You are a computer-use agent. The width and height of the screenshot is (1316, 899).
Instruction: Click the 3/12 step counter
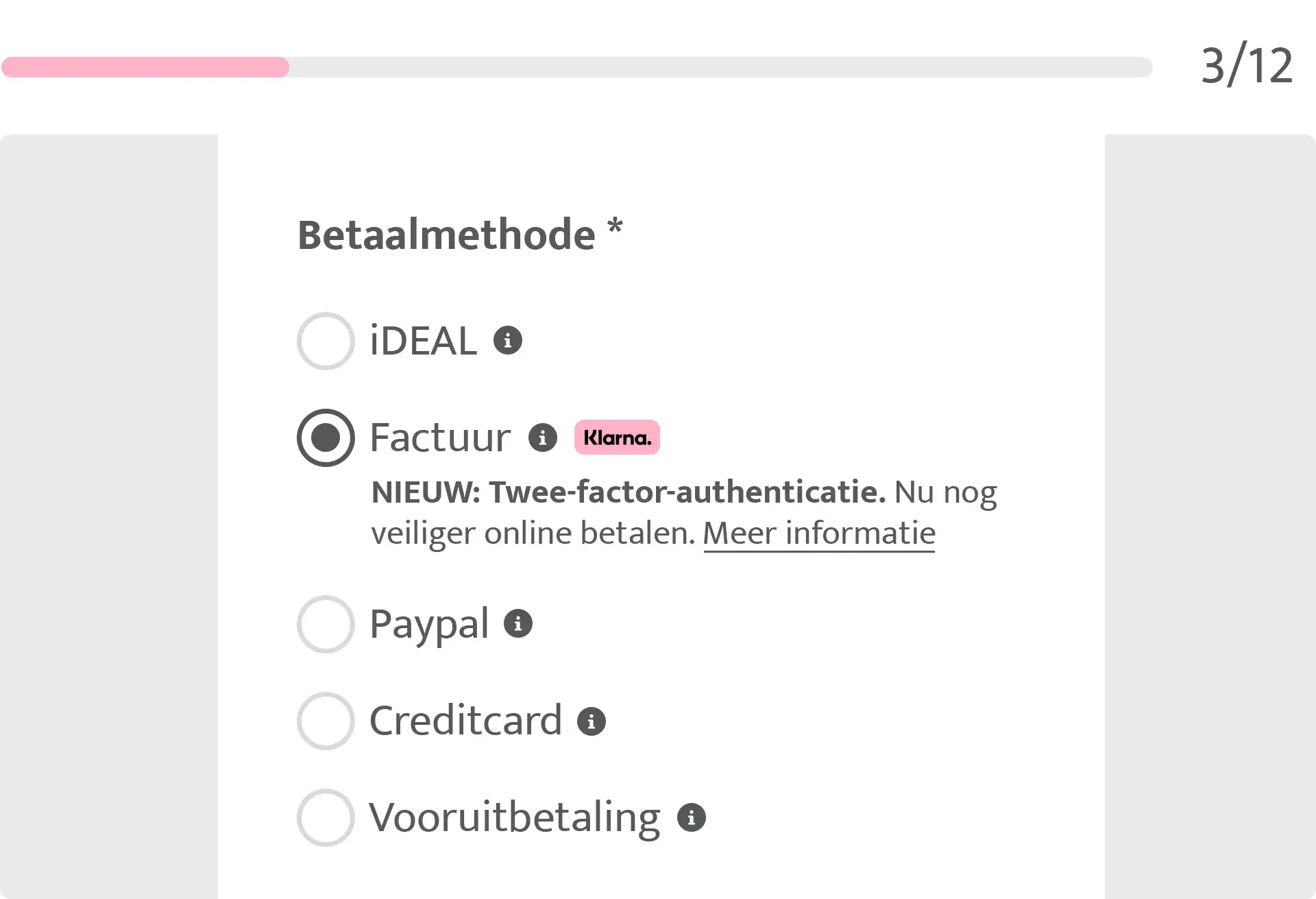(1247, 67)
